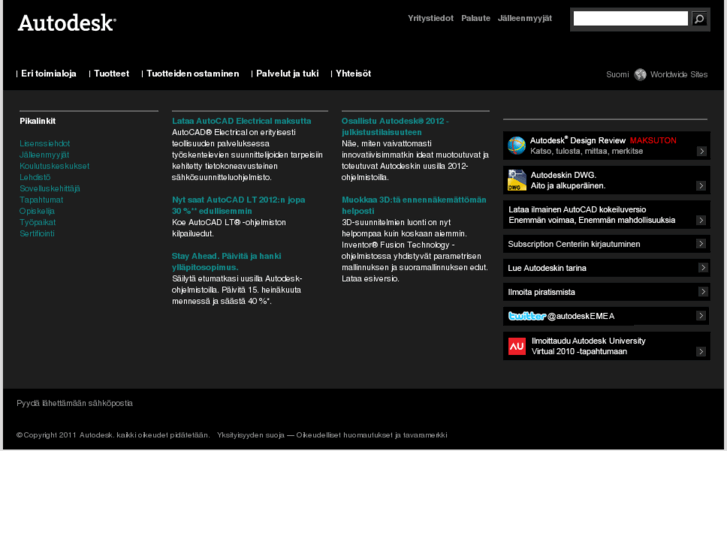Open Lataa AutoCAD Electrical maksutta headline
727x545 pixels.
click(x=242, y=121)
